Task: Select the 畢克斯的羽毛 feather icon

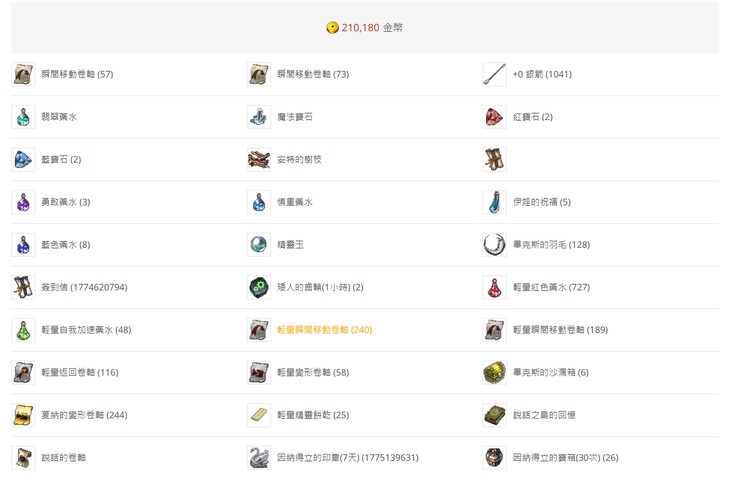Action: click(x=494, y=245)
